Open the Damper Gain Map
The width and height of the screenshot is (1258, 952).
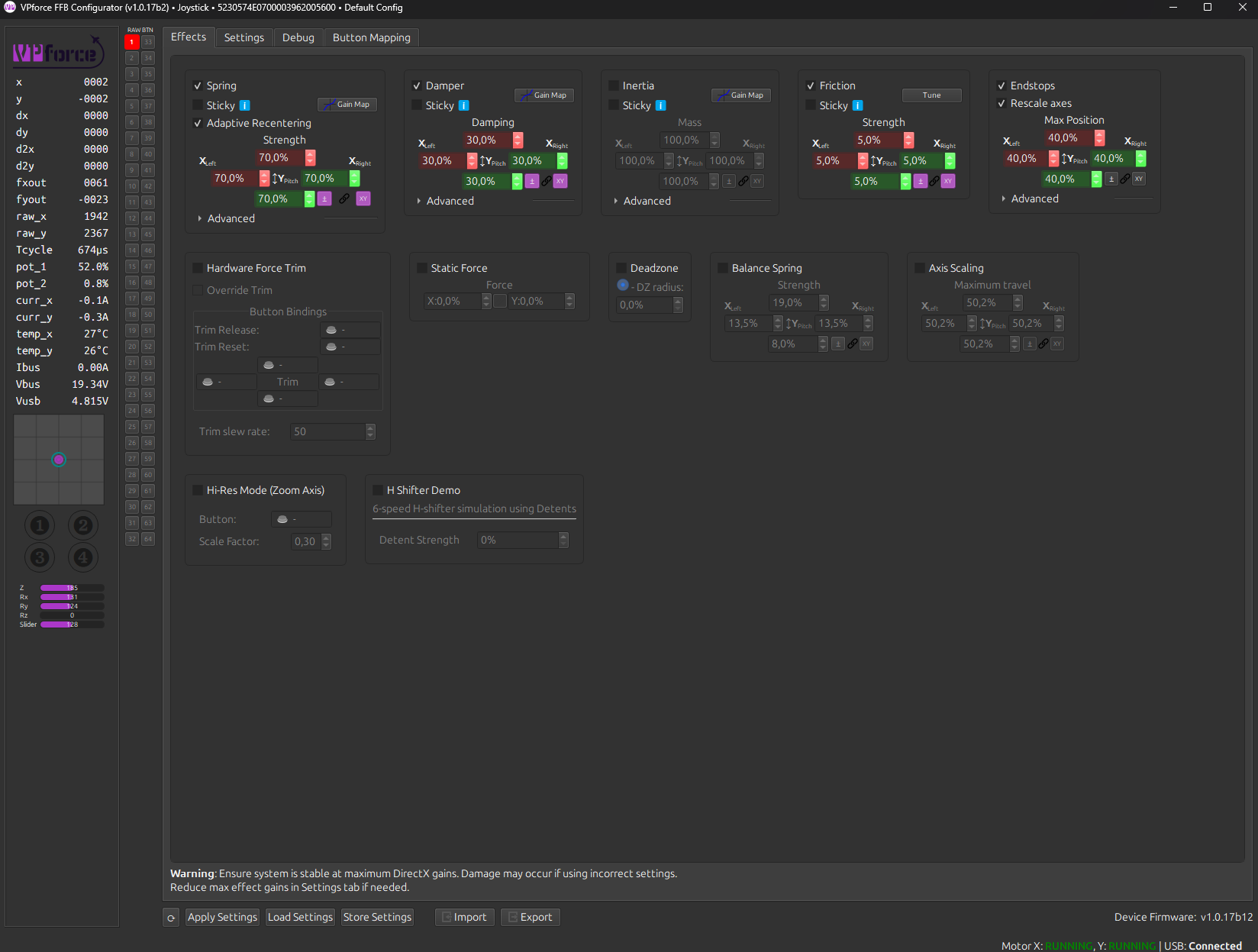pyautogui.click(x=544, y=95)
